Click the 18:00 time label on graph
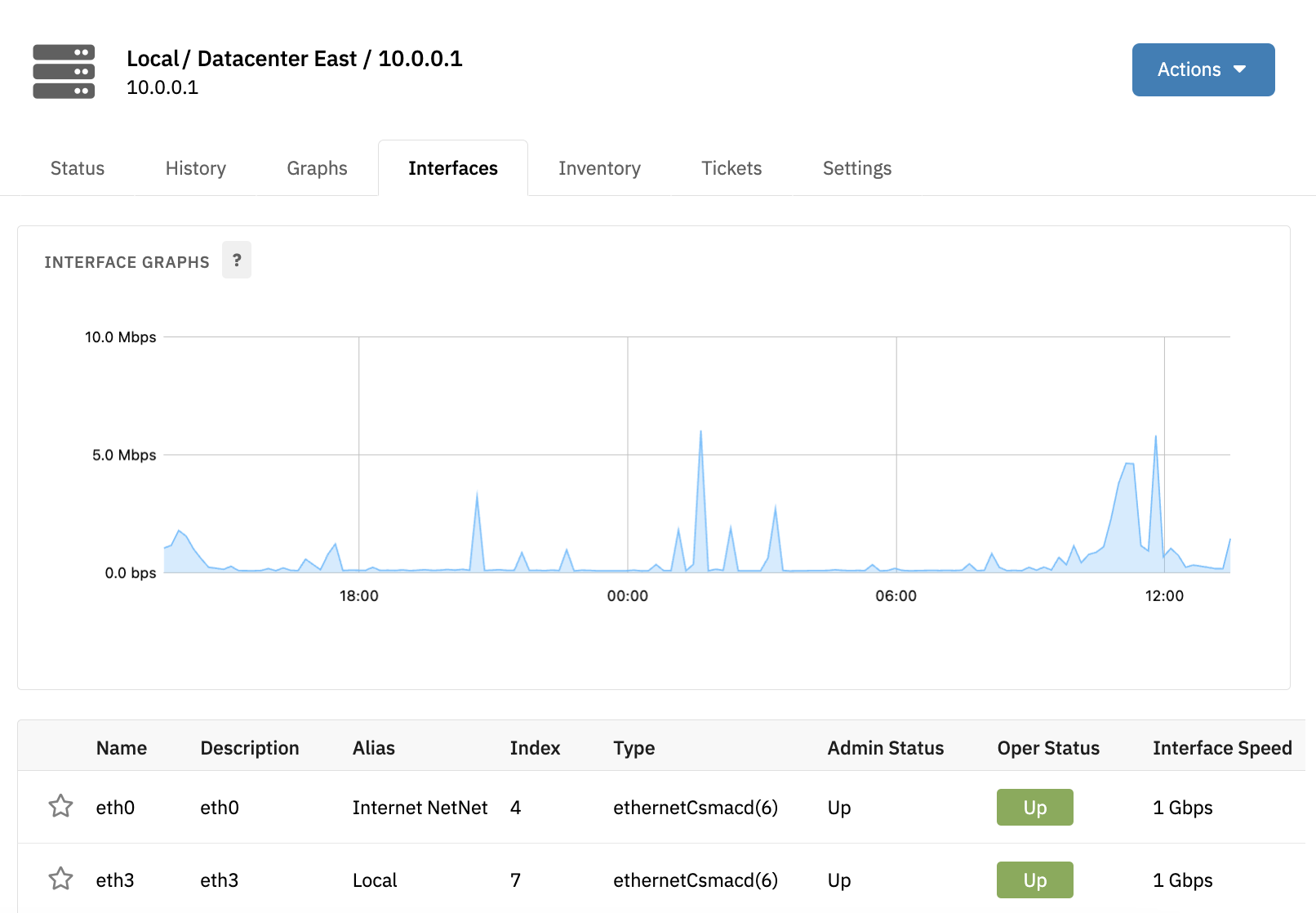Screen dimensions: 1316x913 coord(359,596)
